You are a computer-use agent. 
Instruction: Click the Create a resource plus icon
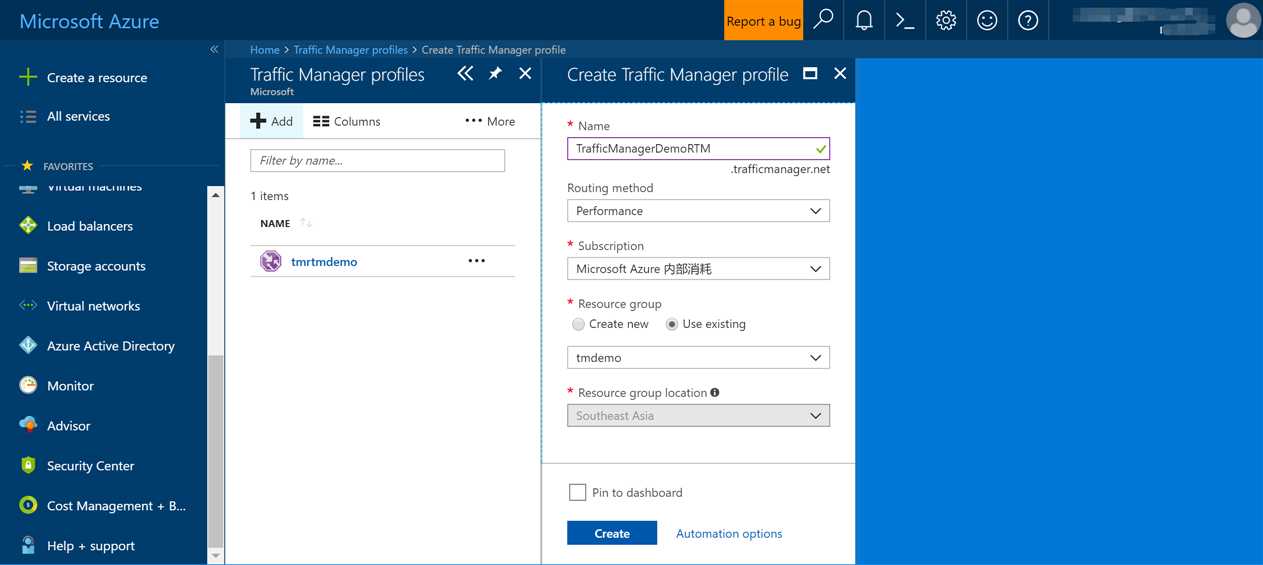click(28, 77)
